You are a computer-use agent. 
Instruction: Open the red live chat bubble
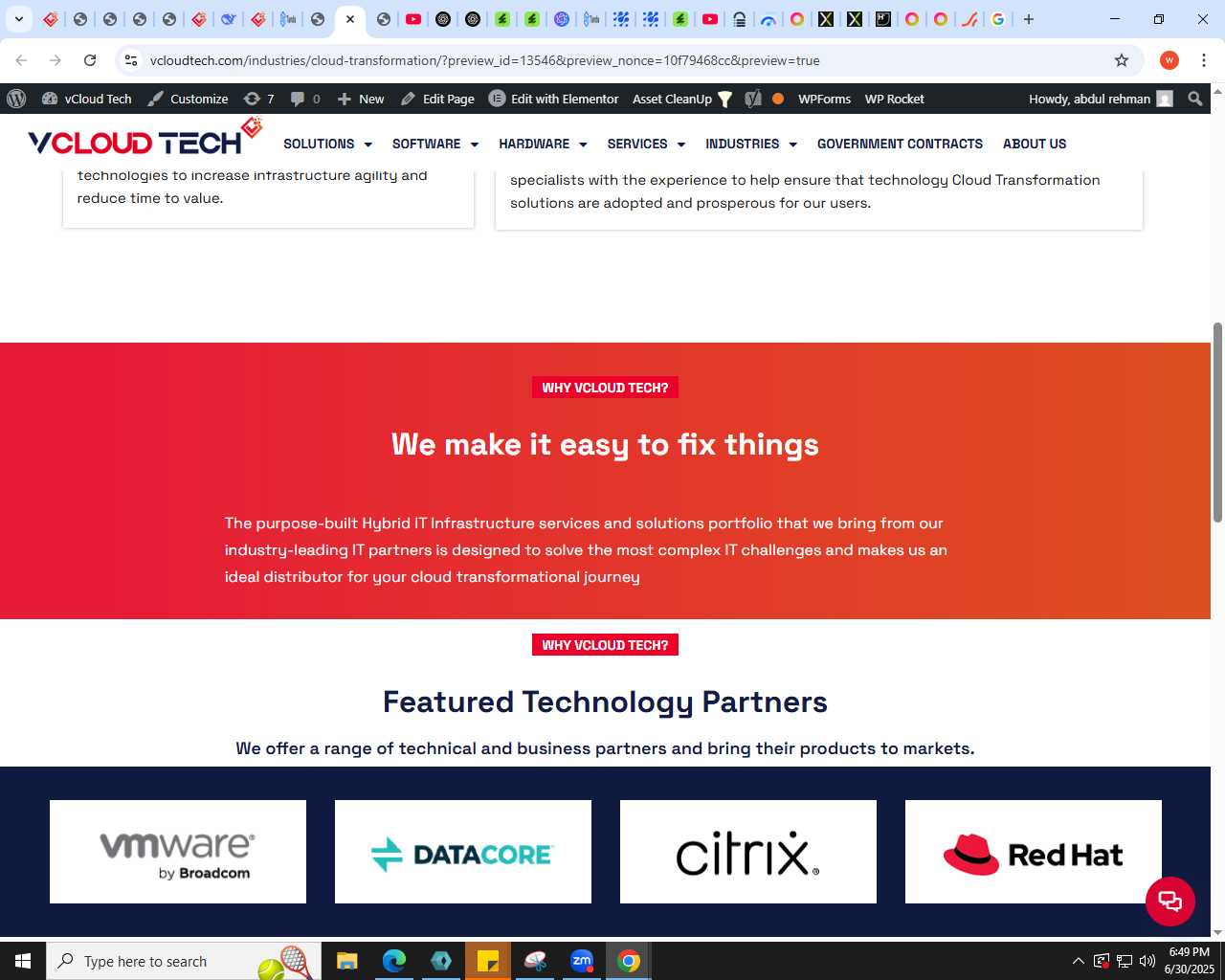1170,902
